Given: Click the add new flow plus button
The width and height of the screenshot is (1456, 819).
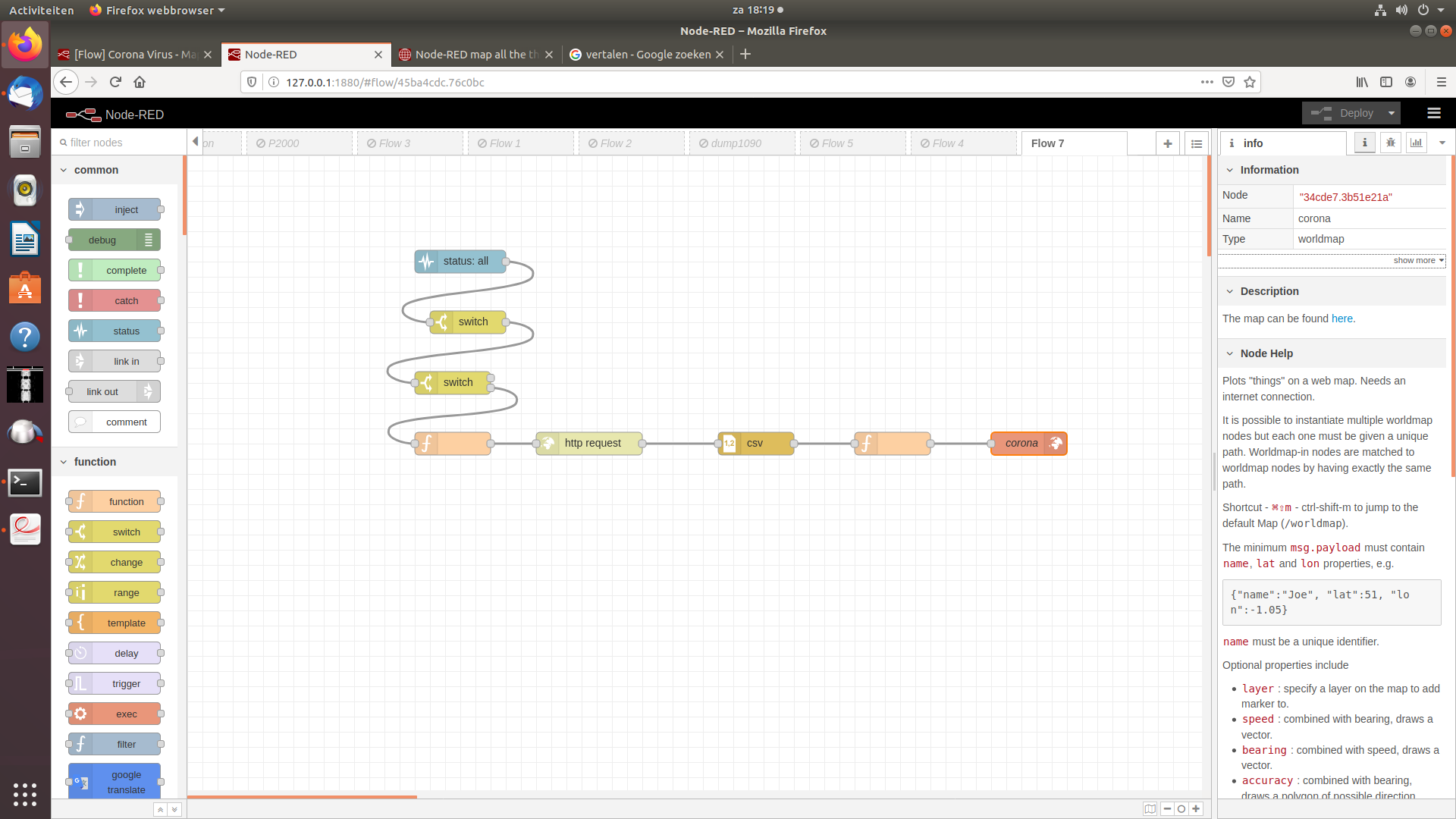Looking at the screenshot, I should [x=1167, y=143].
